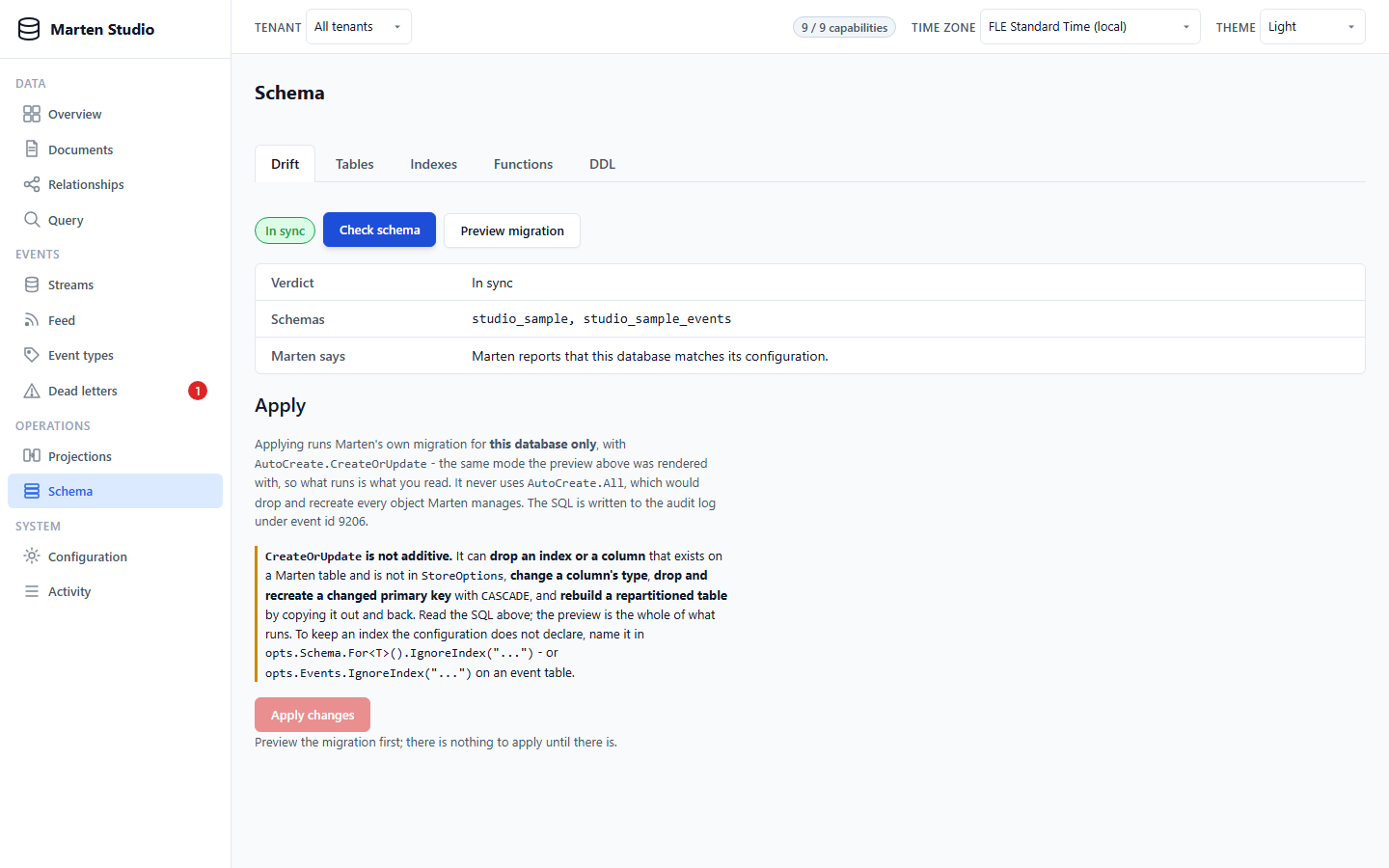This screenshot has height=868, width=1389.
Task: Click the Verdict row label
Action: (292, 283)
